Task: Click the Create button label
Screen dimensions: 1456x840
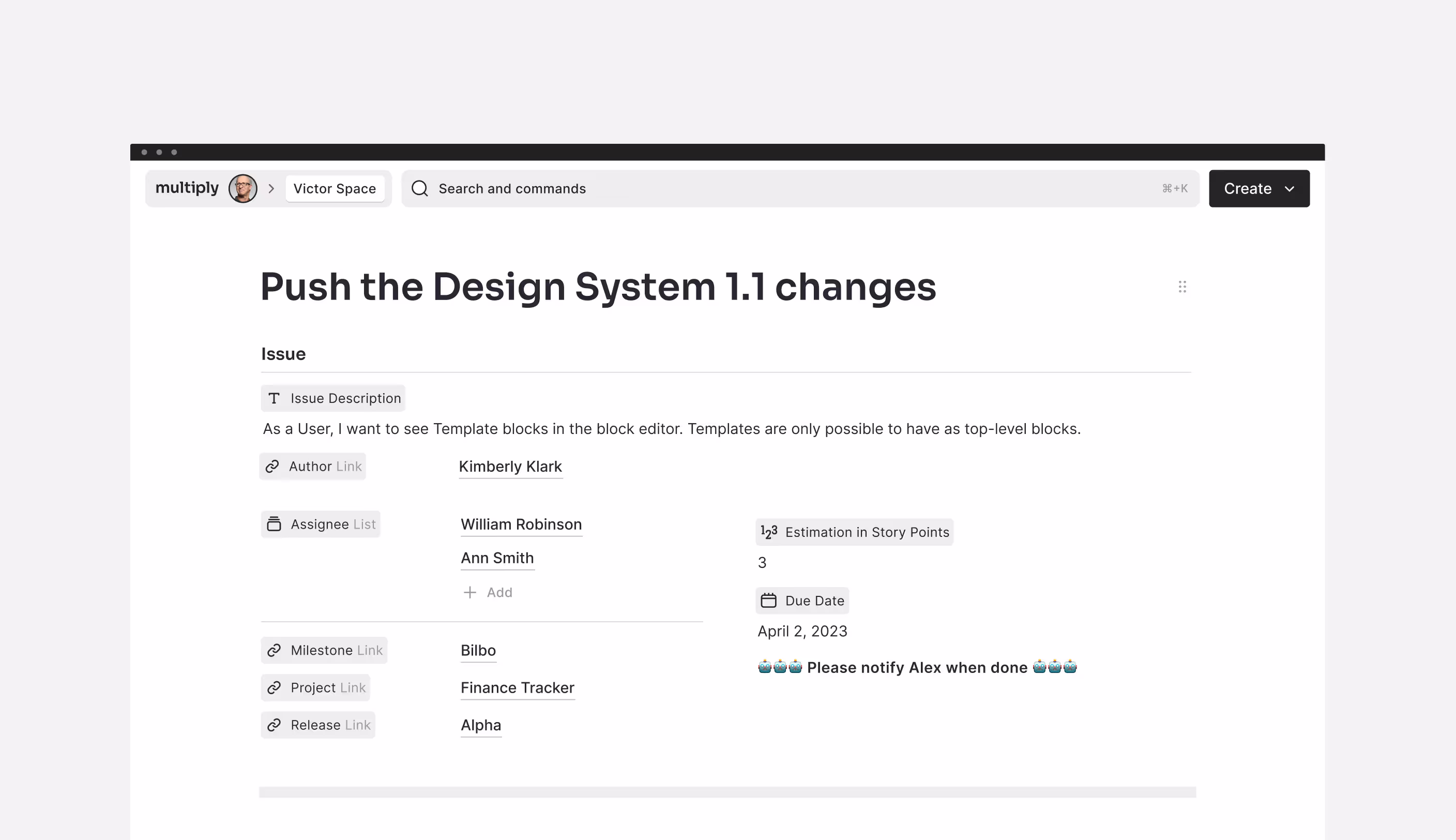Action: [x=1247, y=189]
